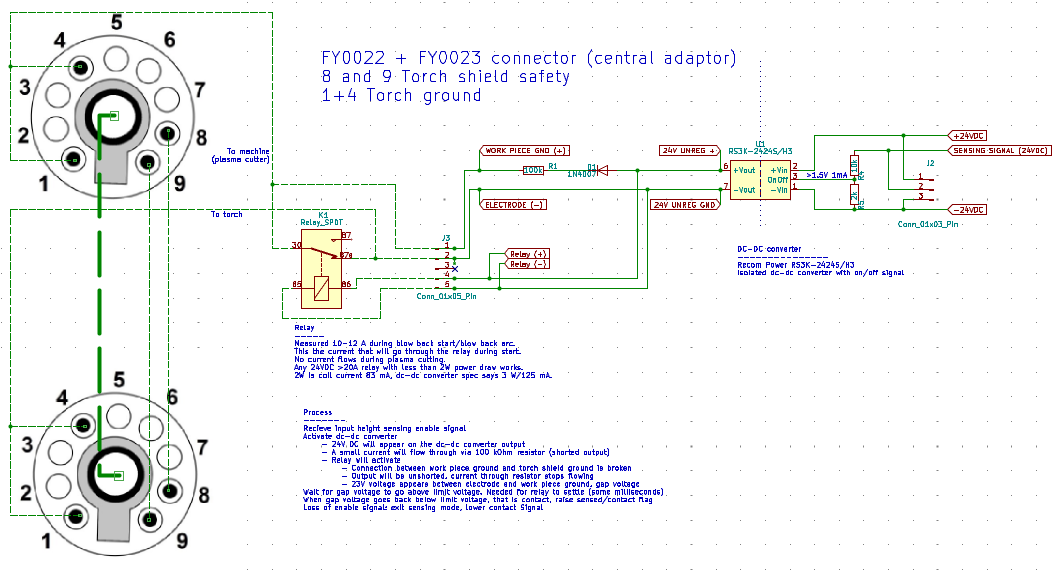1052x573 pixels.
Task: Click pin 8 on the top connector
Action: pos(169,134)
